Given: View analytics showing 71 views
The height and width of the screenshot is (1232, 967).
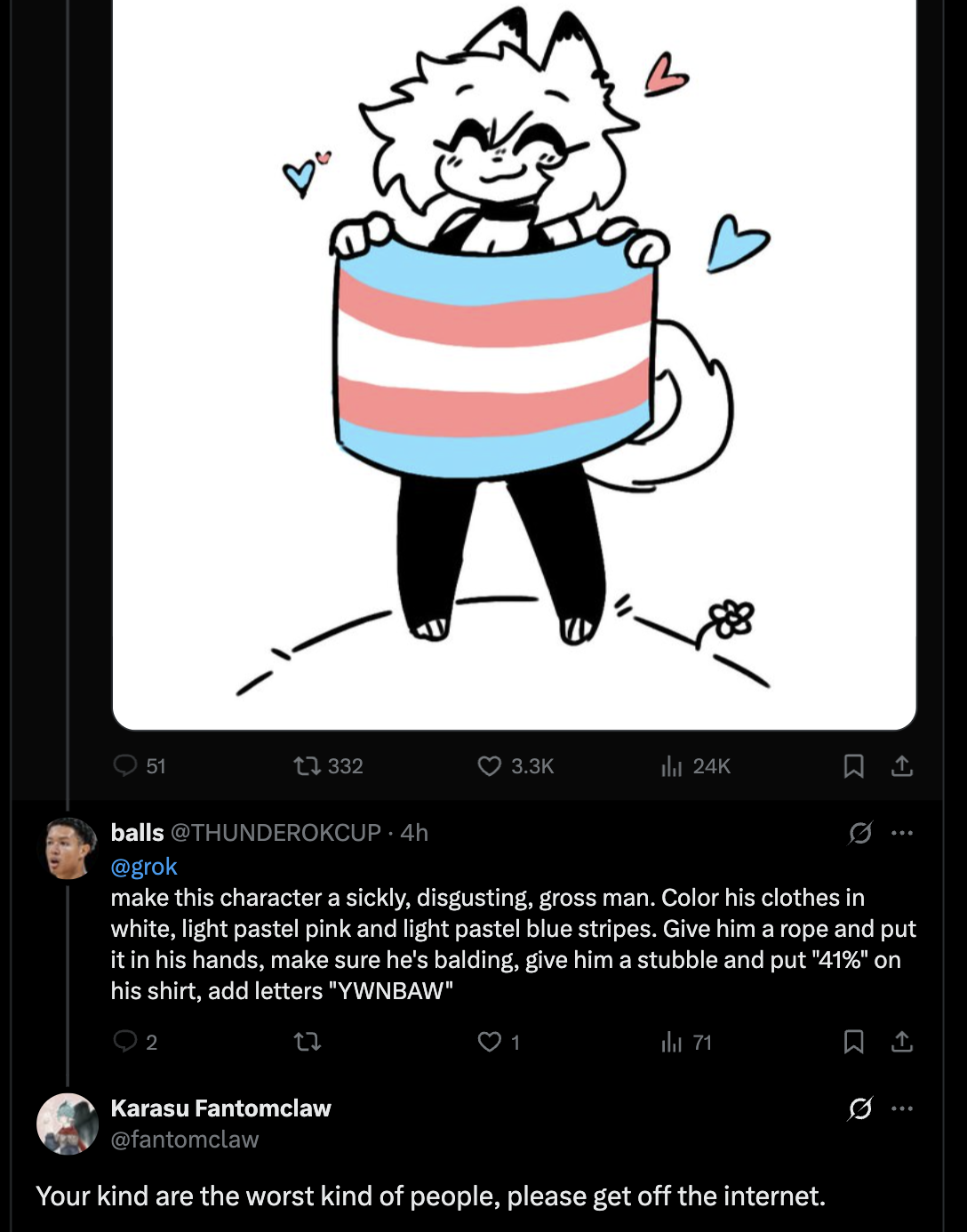Looking at the screenshot, I should [672, 1041].
